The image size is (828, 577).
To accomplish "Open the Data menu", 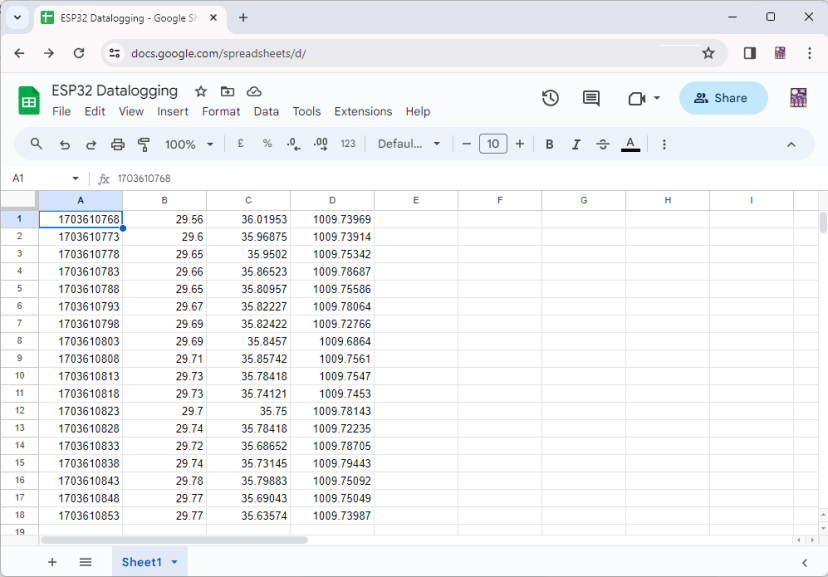I will pyautogui.click(x=266, y=111).
